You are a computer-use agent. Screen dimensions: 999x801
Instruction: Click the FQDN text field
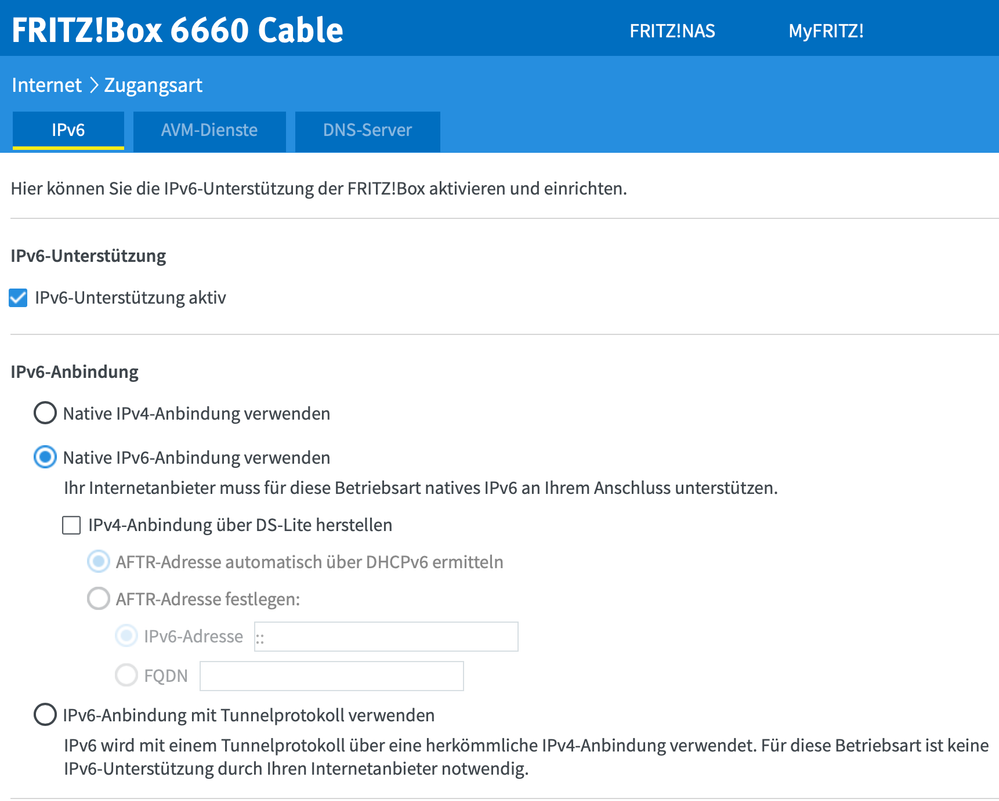pos(331,676)
